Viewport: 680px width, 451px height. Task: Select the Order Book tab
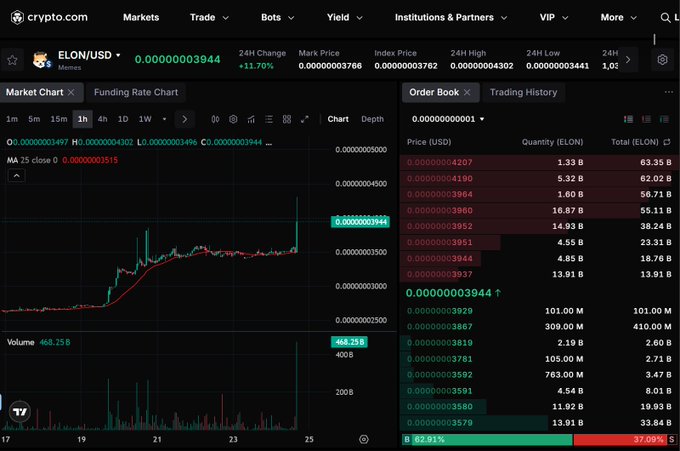[x=434, y=92]
